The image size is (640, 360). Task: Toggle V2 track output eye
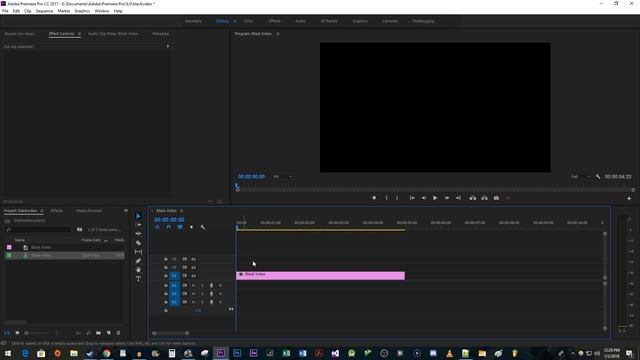pyautogui.click(x=193, y=267)
